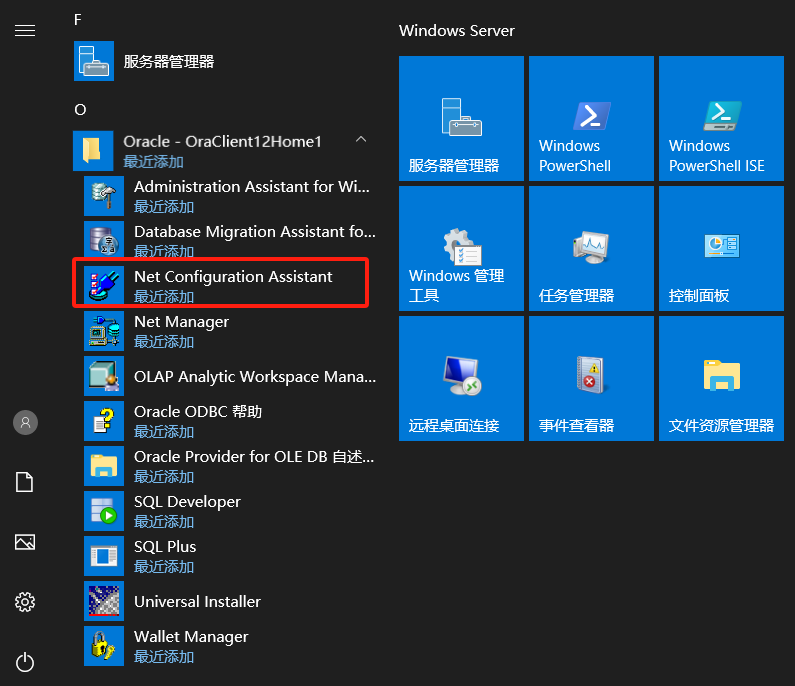
Task: Click the SQL Developer label text
Action: (x=187, y=502)
